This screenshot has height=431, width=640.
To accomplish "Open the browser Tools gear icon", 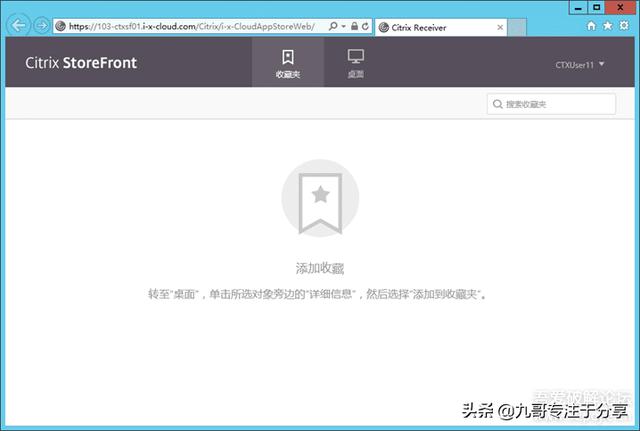I will (623, 26).
